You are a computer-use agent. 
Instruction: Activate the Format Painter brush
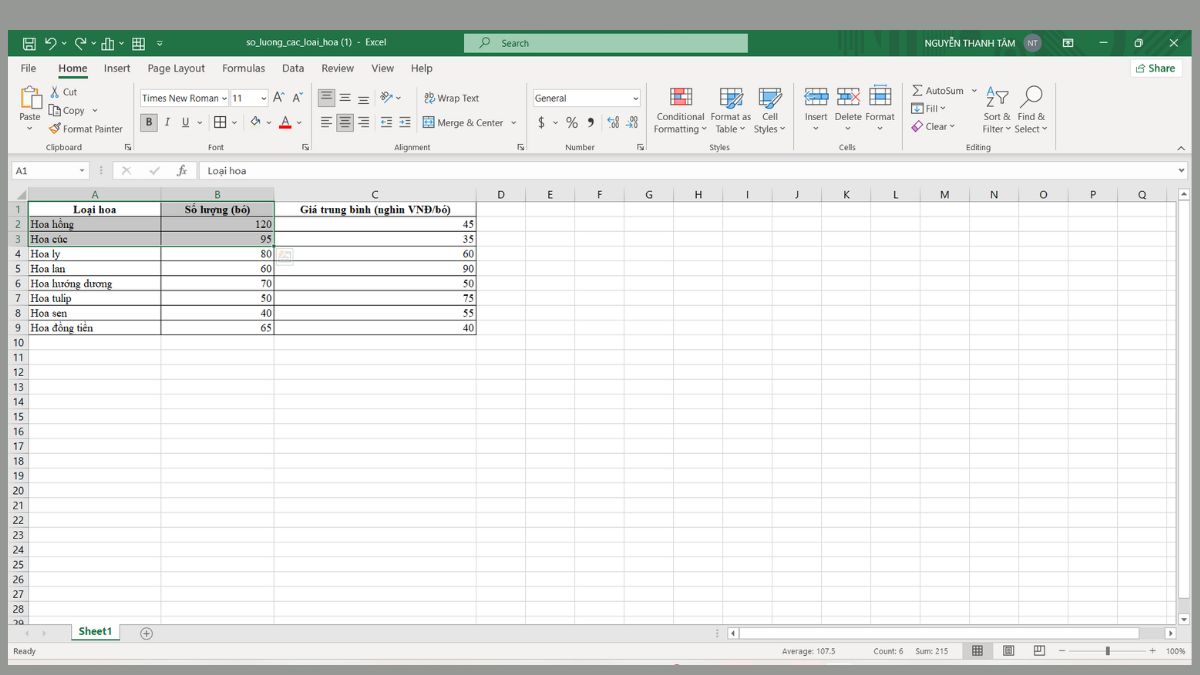point(86,128)
